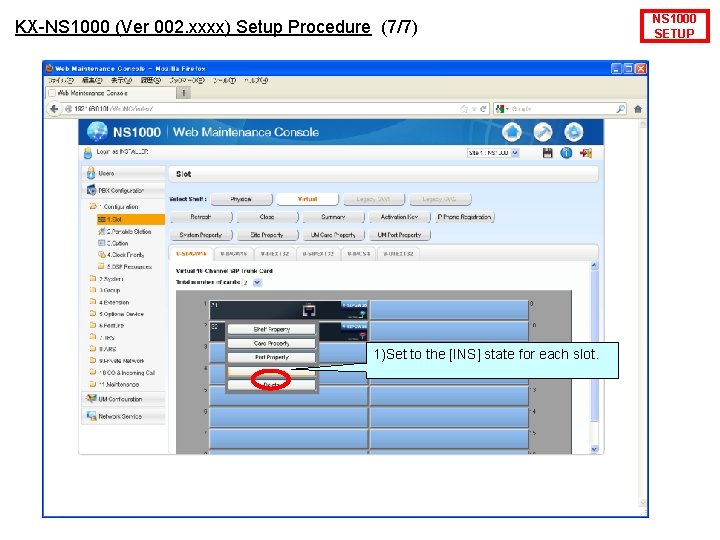The image size is (720, 540).
Task: Open Firefox home page icon
Action: click(638, 109)
